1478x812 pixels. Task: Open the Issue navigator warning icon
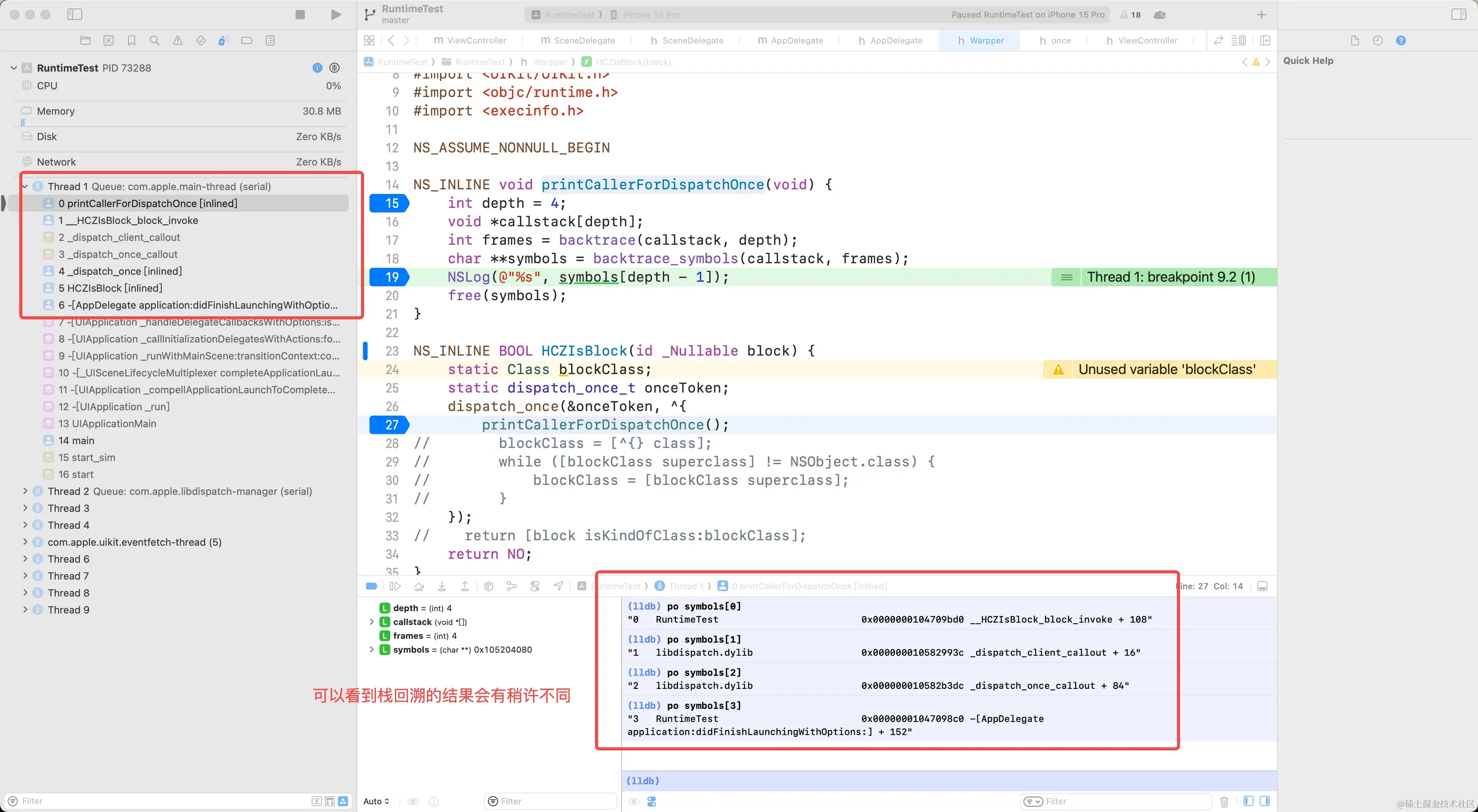click(x=178, y=40)
